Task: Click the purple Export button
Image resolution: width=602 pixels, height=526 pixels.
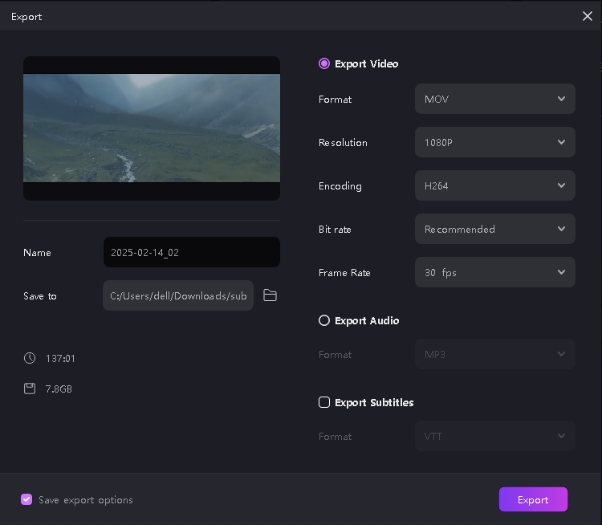Action: click(533, 500)
